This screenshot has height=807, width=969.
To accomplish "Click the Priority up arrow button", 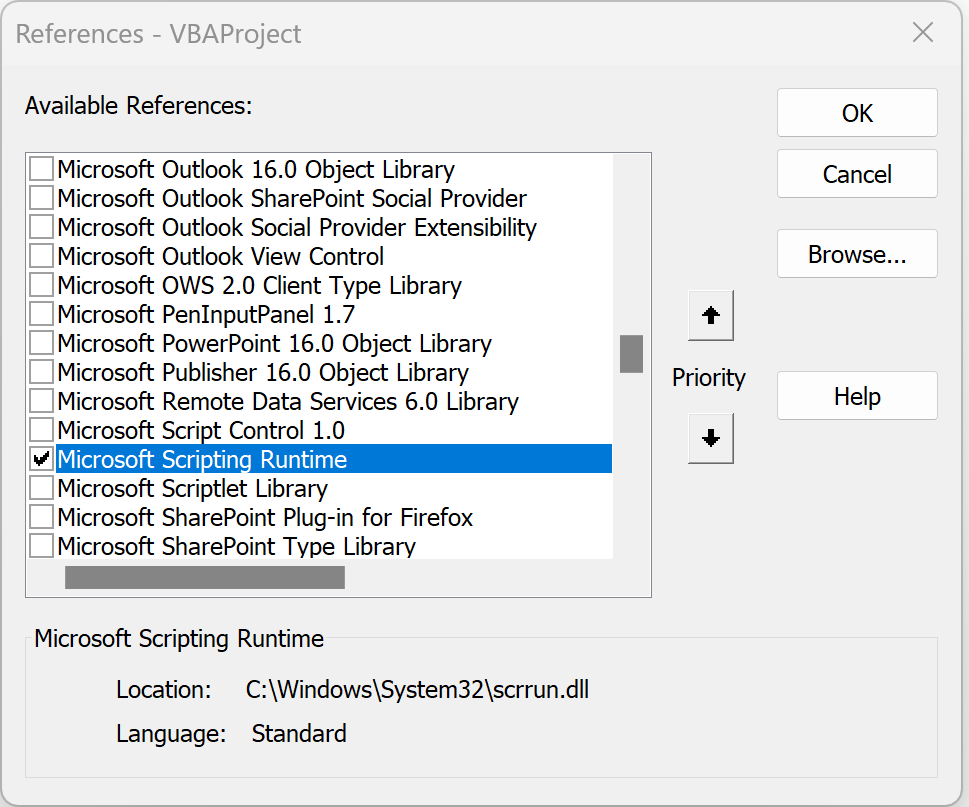I will [711, 316].
